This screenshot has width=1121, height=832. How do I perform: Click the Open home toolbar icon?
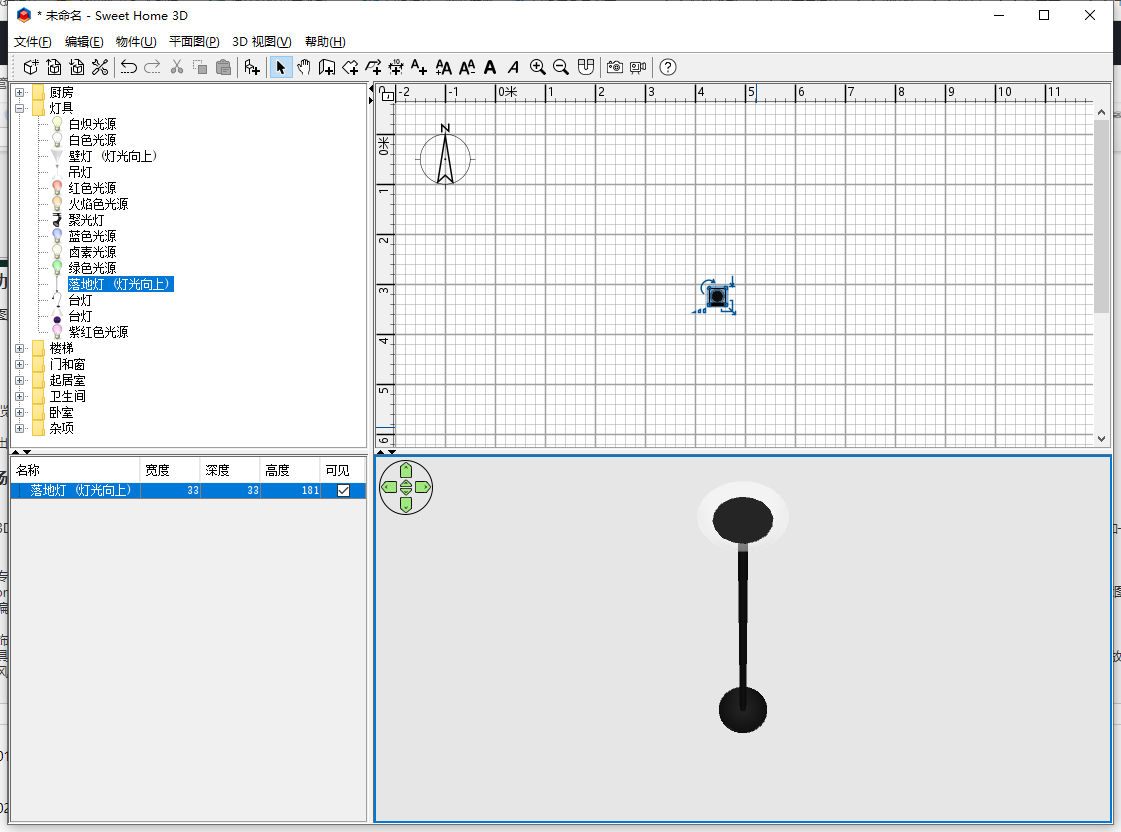(x=54, y=67)
